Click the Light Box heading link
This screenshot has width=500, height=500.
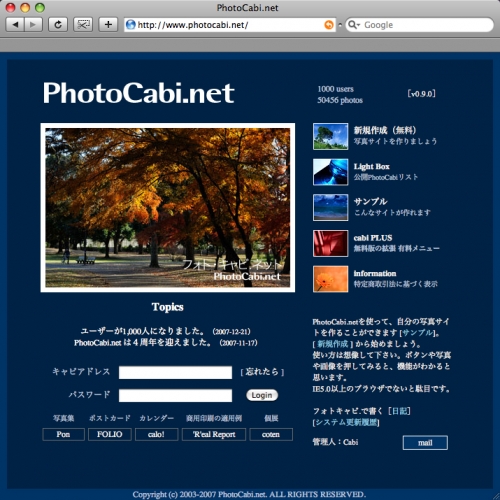pyautogui.click(x=372, y=166)
